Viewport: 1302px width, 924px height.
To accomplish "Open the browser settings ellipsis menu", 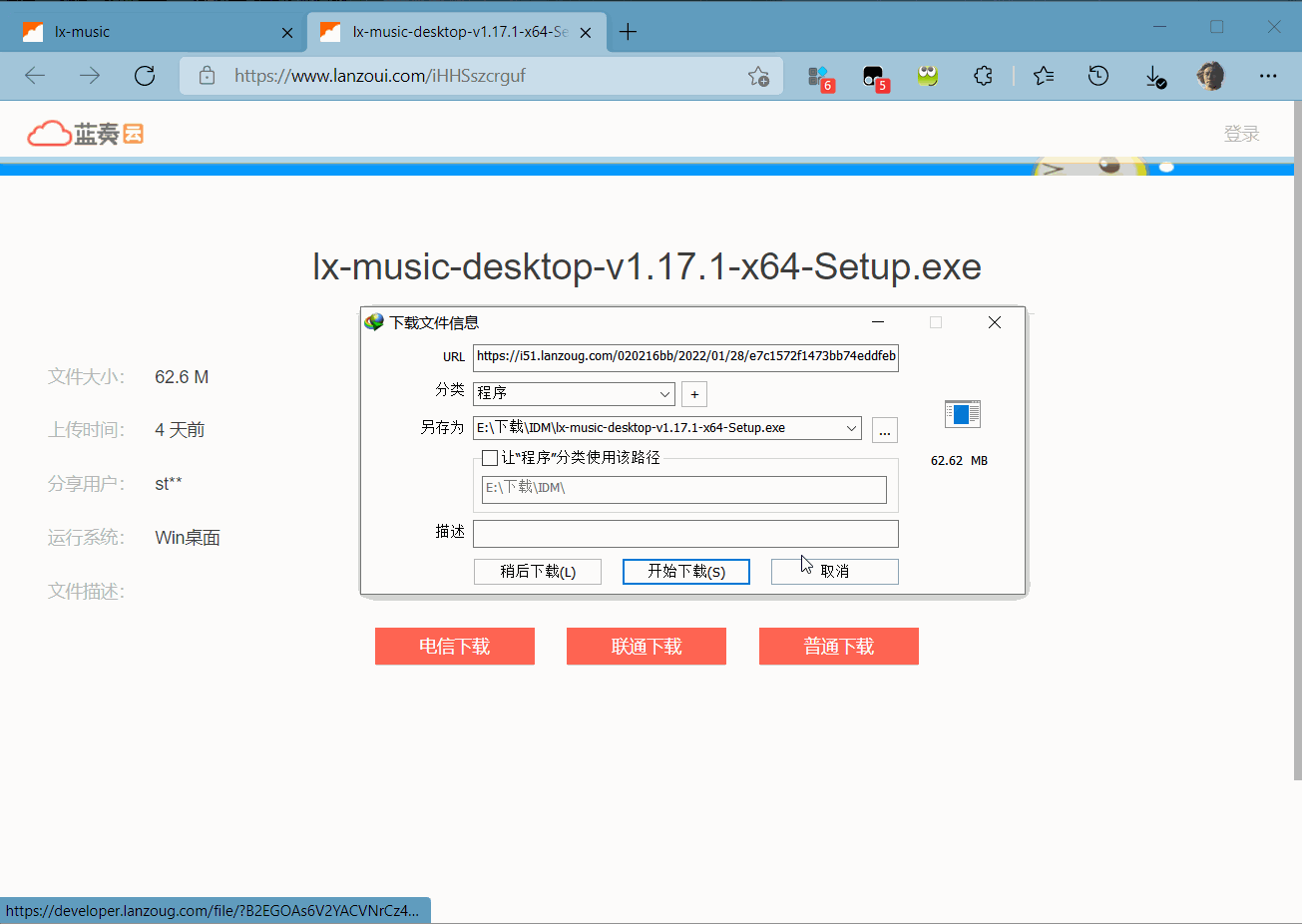I will click(x=1268, y=76).
